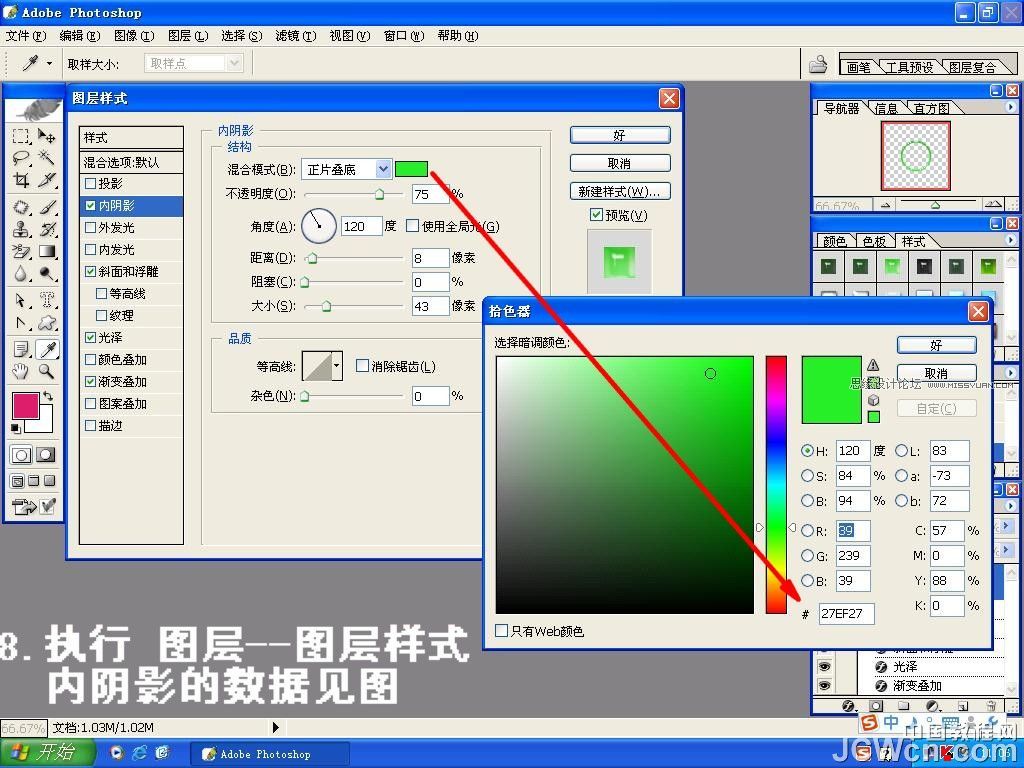
Task: Select the Magic Wand tool
Action: pyautogui.click(x=46, y=157)
